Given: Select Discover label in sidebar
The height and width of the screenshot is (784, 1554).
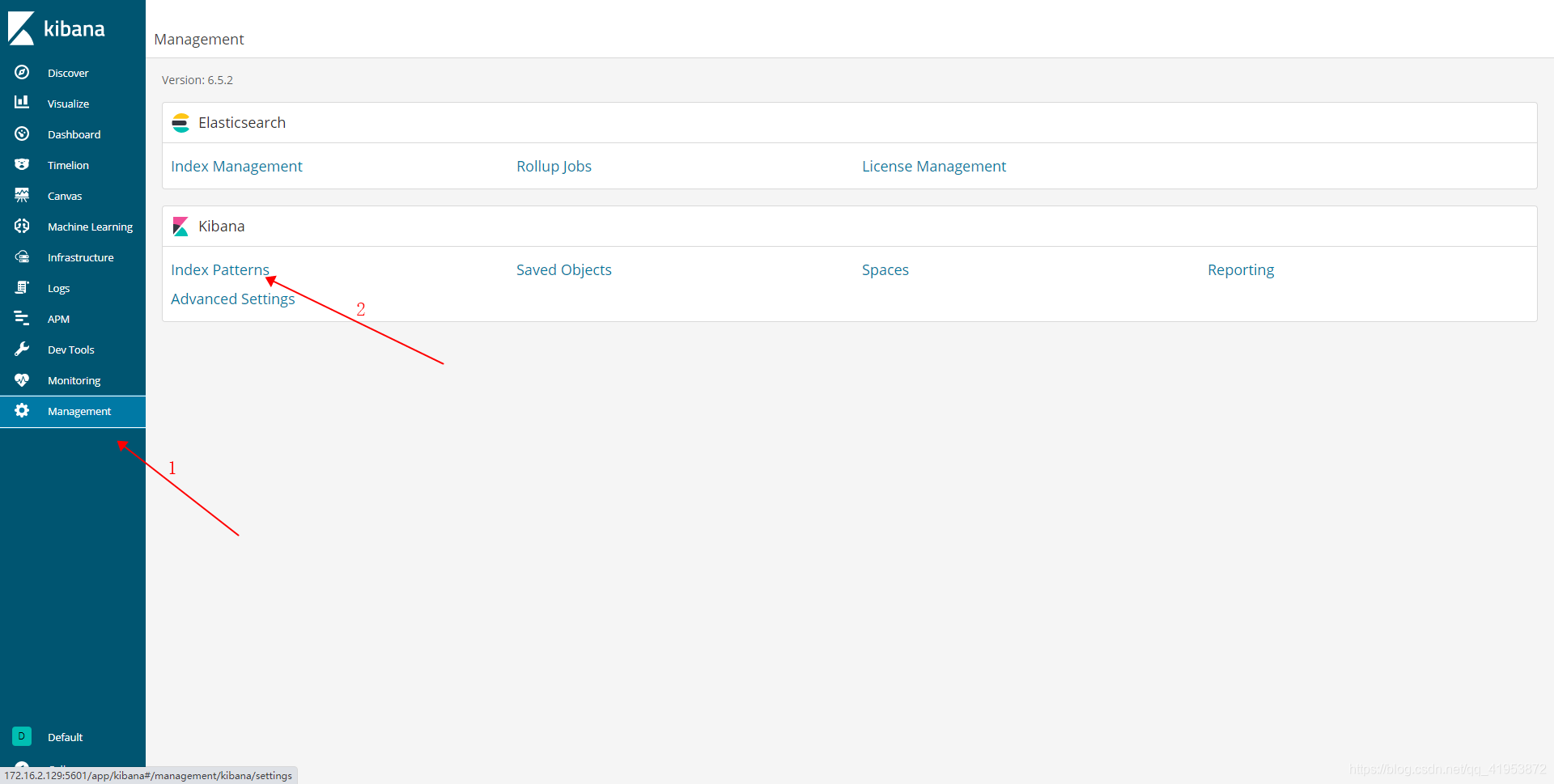Looking at the screenshot, I should point(68,73).
